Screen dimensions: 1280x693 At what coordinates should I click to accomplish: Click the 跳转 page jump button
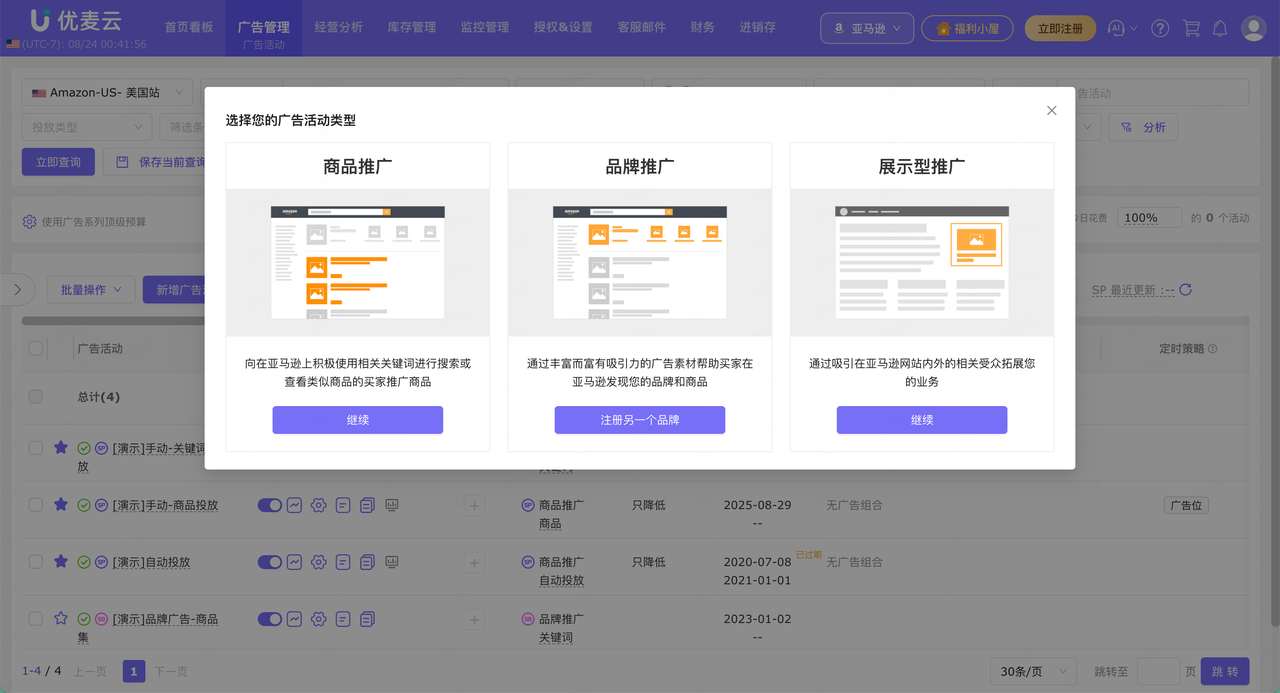tap(1225, 671)
